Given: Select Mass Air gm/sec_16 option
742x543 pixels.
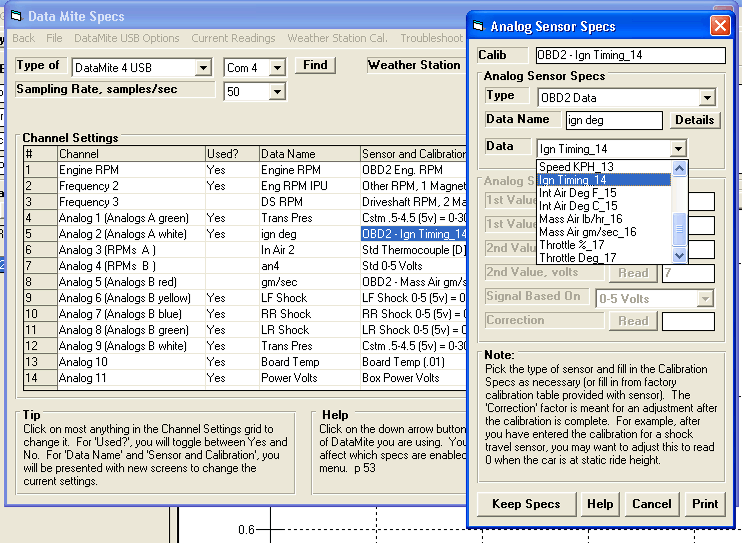Looking at the screenshot, I should click(x=604, y=232).
